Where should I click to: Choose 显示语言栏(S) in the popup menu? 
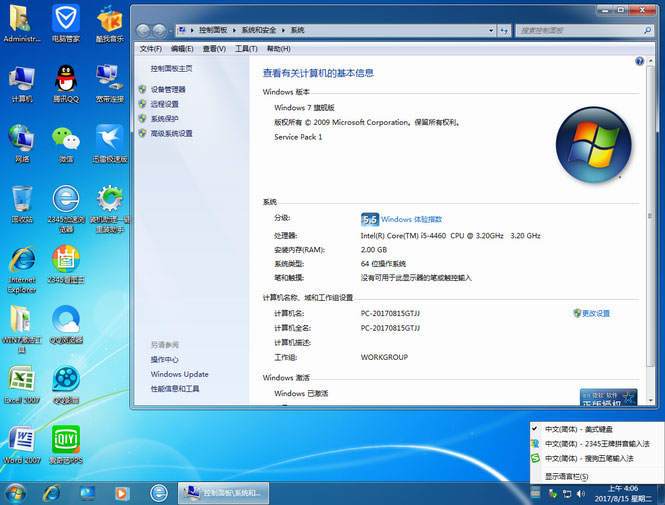click(567, 477)
